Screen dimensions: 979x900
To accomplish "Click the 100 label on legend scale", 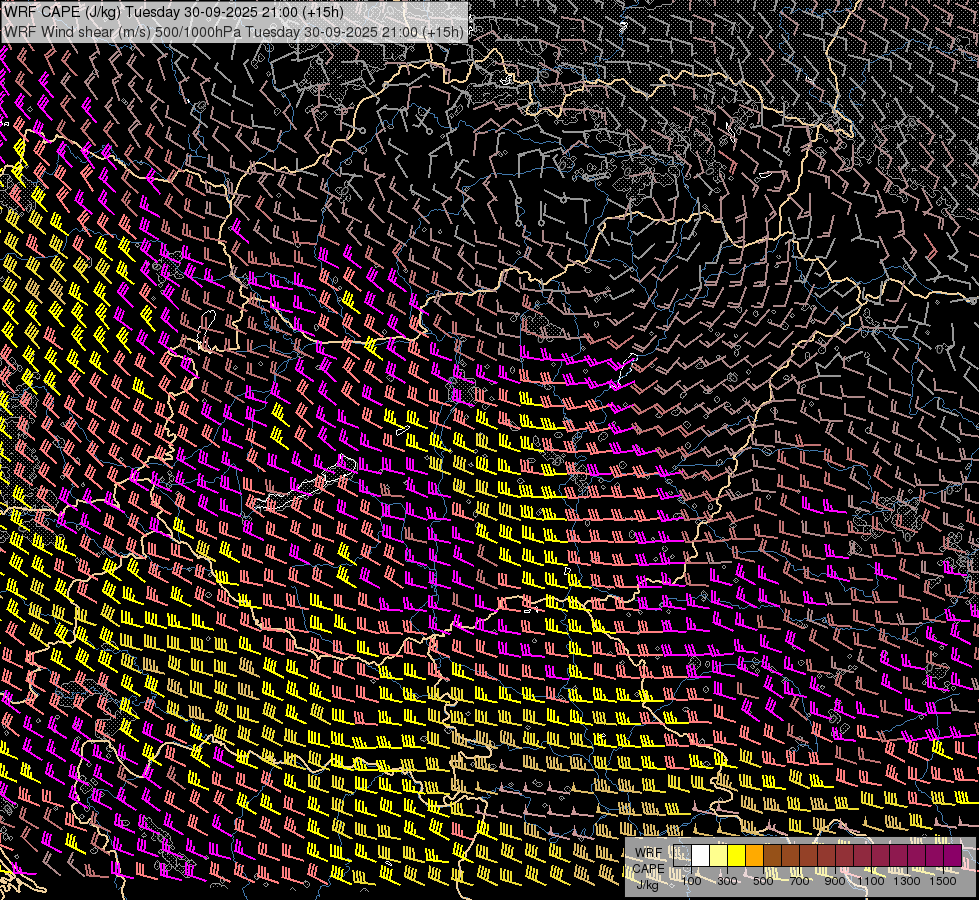I will click(691, 881).
